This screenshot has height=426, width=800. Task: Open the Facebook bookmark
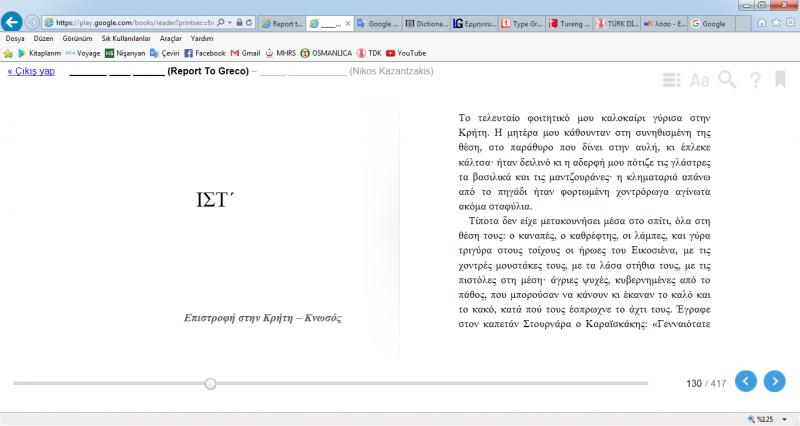205,53
